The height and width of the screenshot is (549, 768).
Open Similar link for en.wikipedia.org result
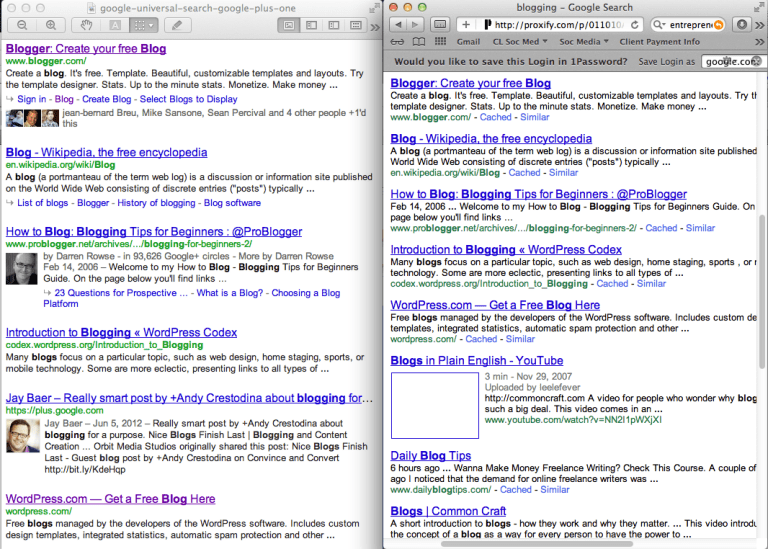coord(563,173)
